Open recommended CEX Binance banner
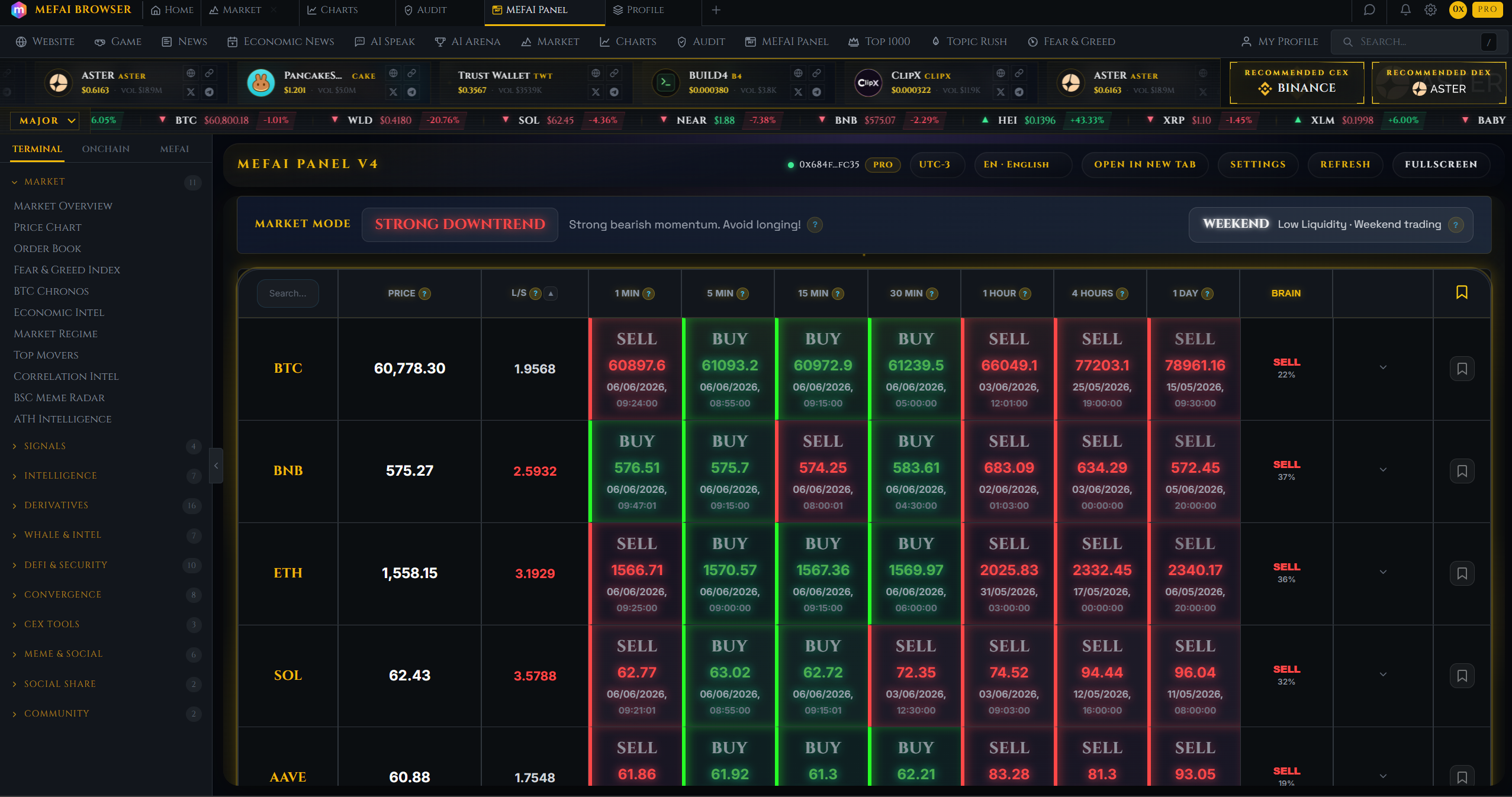Viewport: 1512px width, 797px height. coord(1297,82)
